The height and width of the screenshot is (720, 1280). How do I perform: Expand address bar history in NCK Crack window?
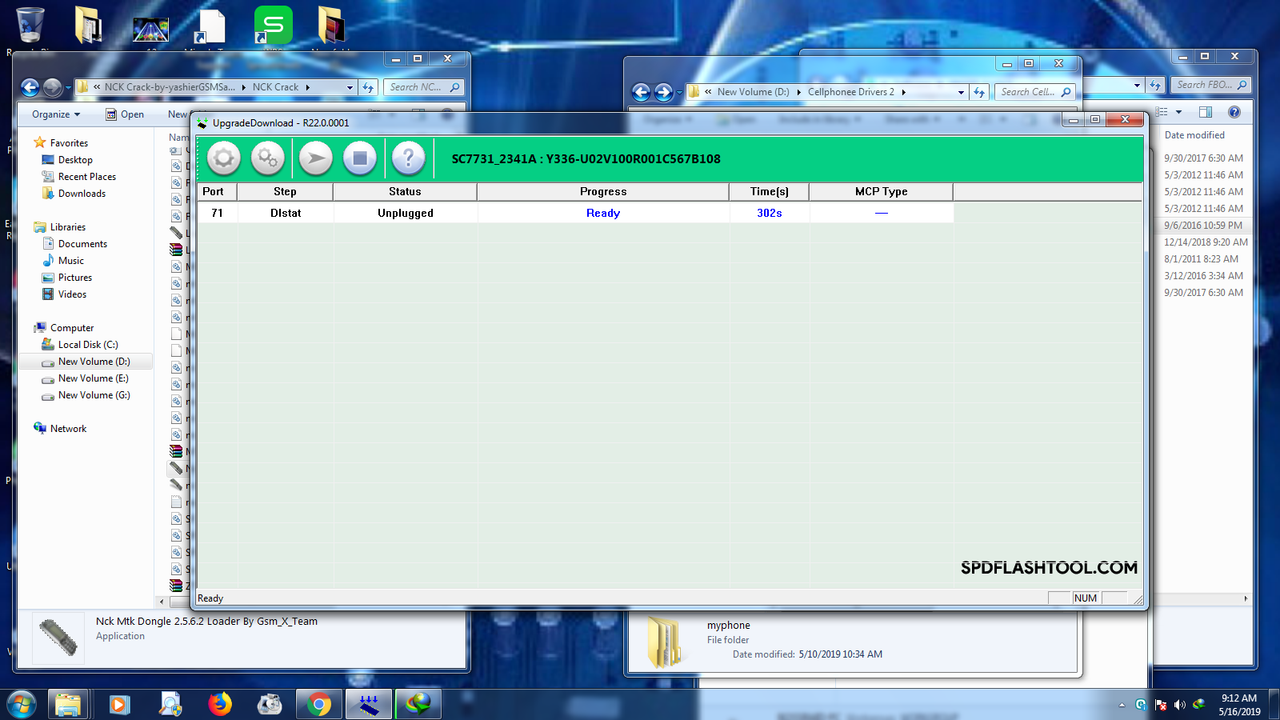(350, 87)
